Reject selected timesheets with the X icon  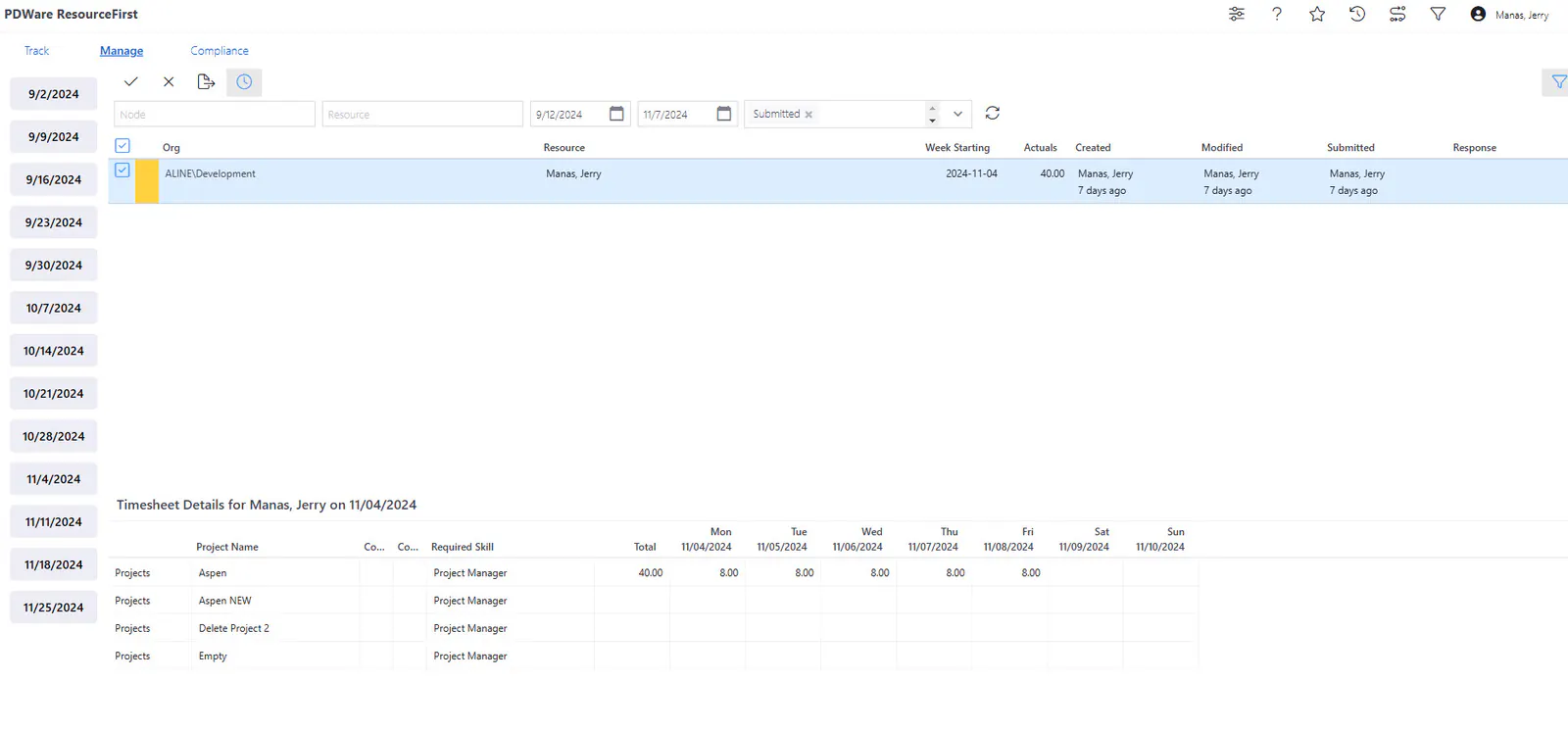click(x=169, y=81)
